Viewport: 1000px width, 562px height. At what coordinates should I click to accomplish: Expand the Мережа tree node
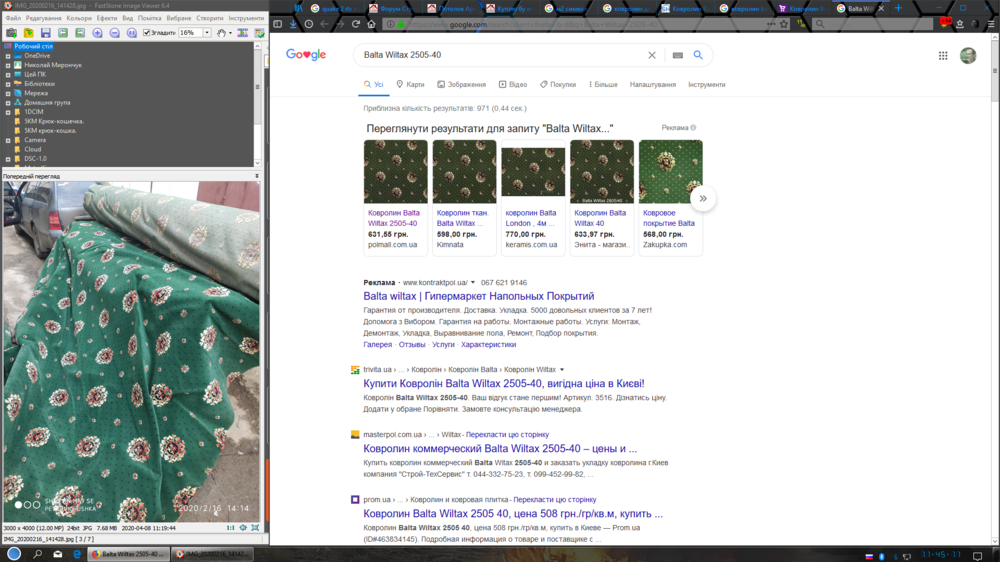click(x=8, y=93)
